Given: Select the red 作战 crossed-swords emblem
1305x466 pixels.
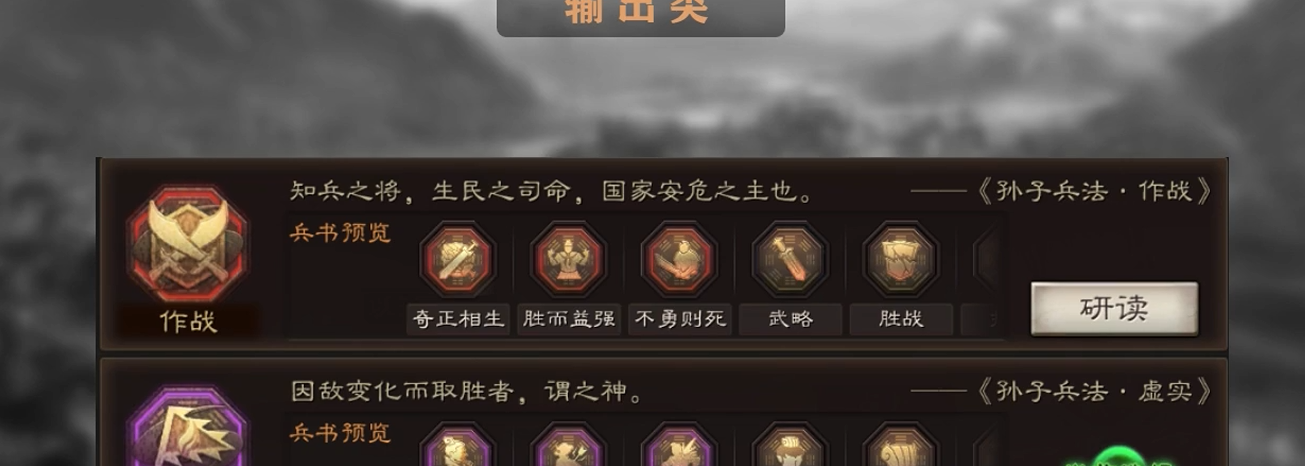Looking at the screenshot, I should point(188,246).
